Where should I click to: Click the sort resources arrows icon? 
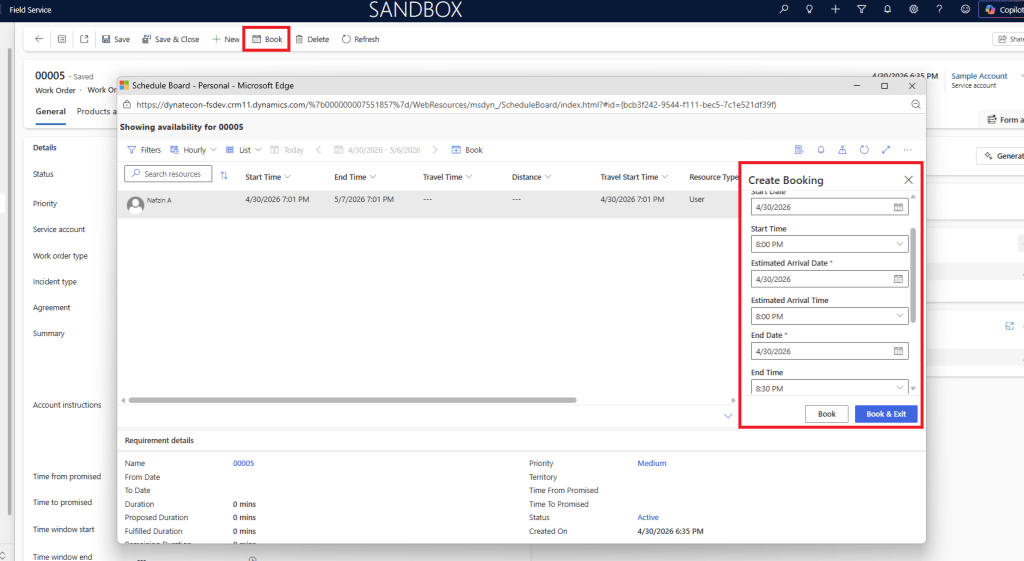coord(224,175)
